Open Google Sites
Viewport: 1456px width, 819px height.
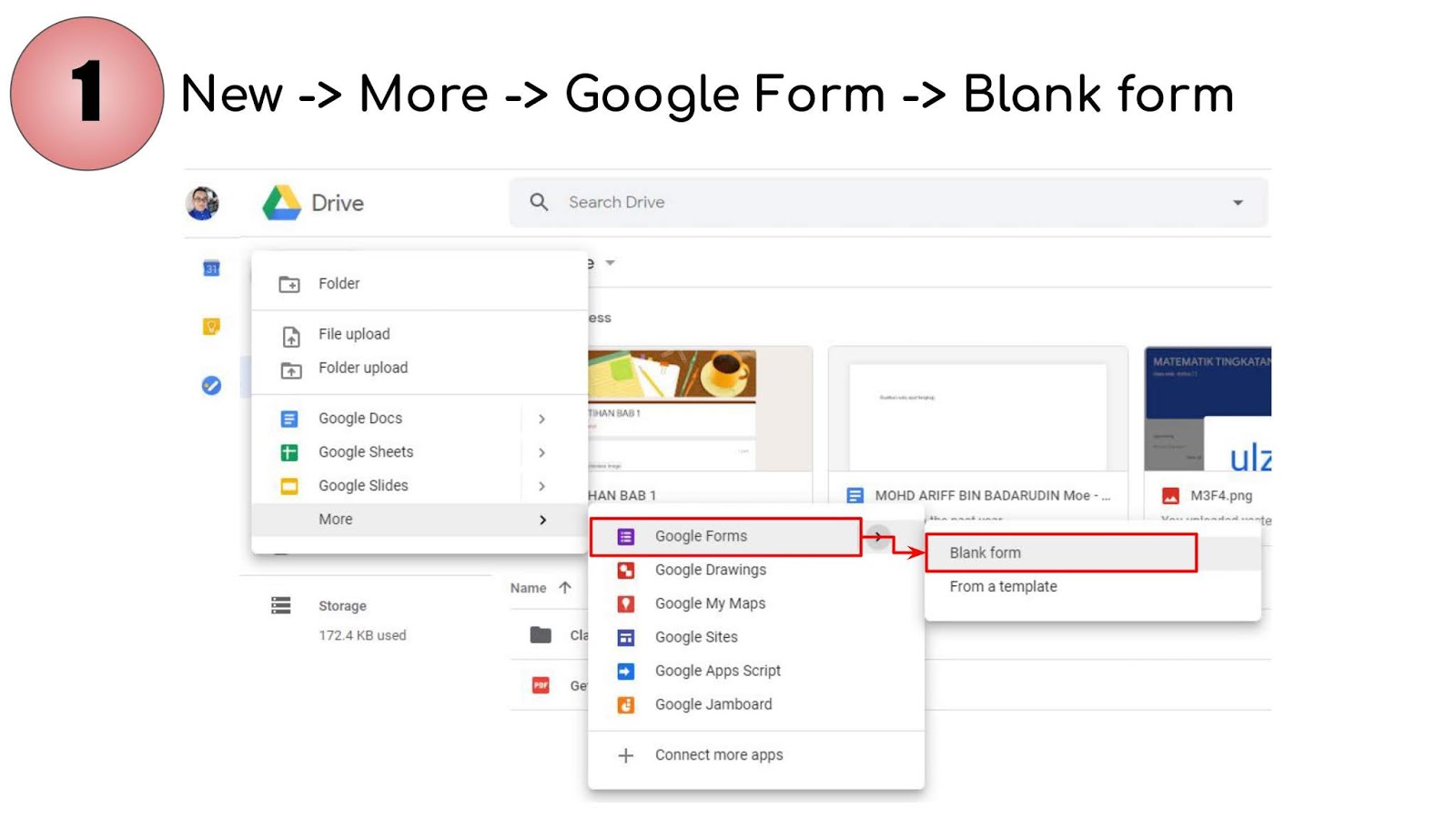[696, 637]
